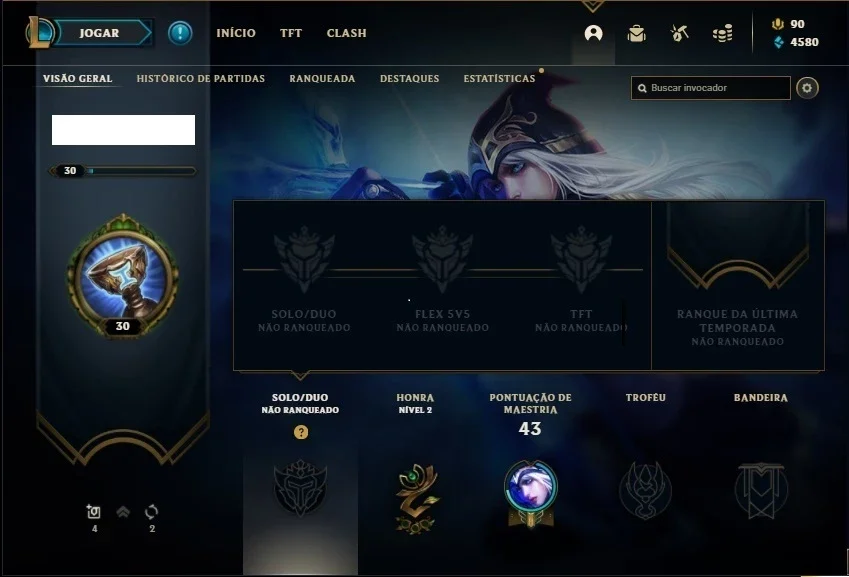Screen dimensions: 849x577
Task: Click the empty Bandeira banner icon
Action: 761,490
